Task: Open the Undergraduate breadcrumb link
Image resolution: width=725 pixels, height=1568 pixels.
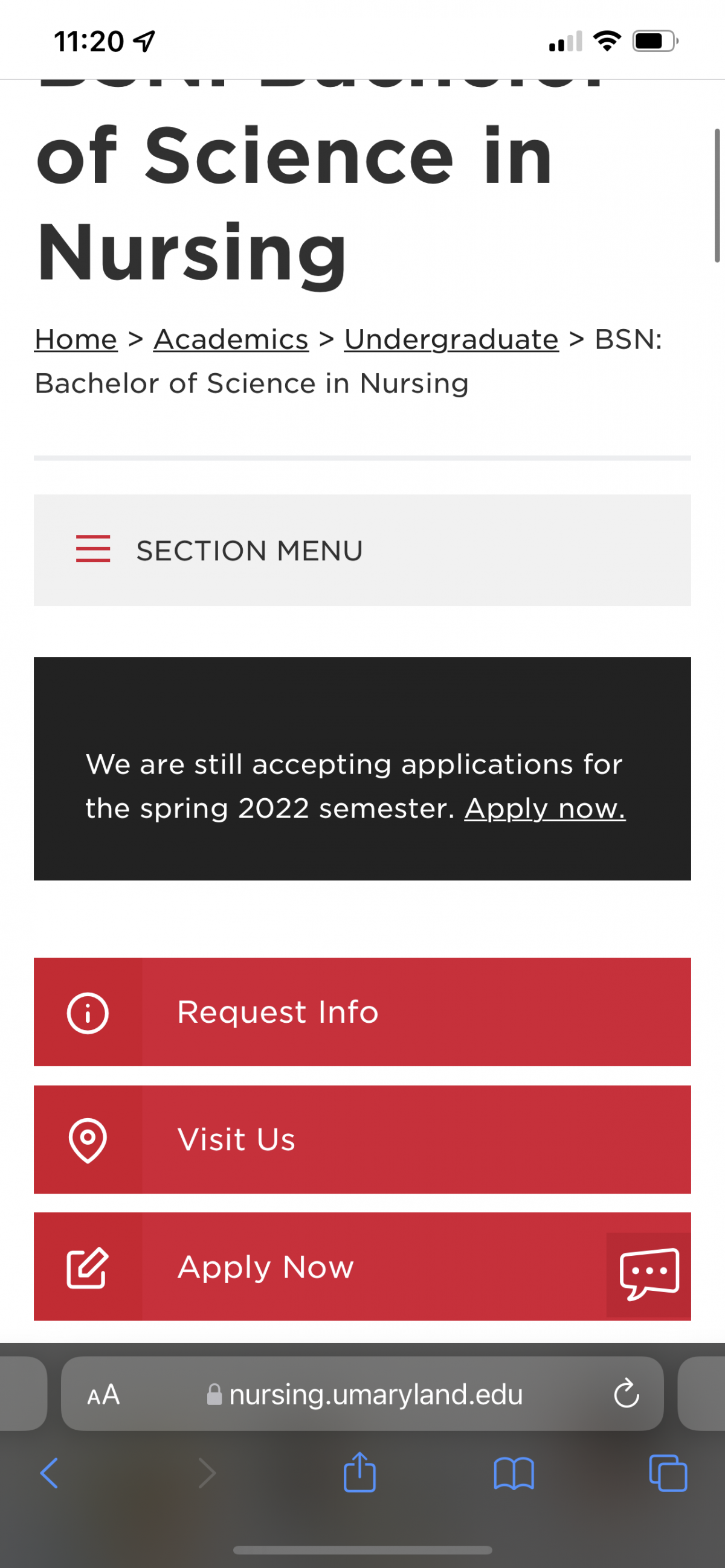Action: click(x=451, y=340)
